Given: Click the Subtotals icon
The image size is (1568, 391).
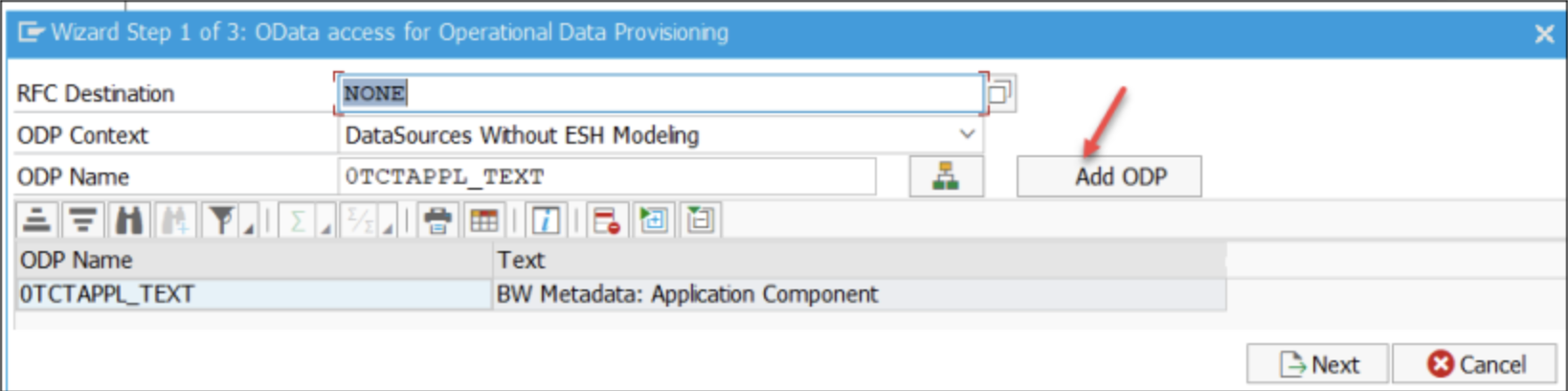Looking at the screenshot, I should coord(361,220).
